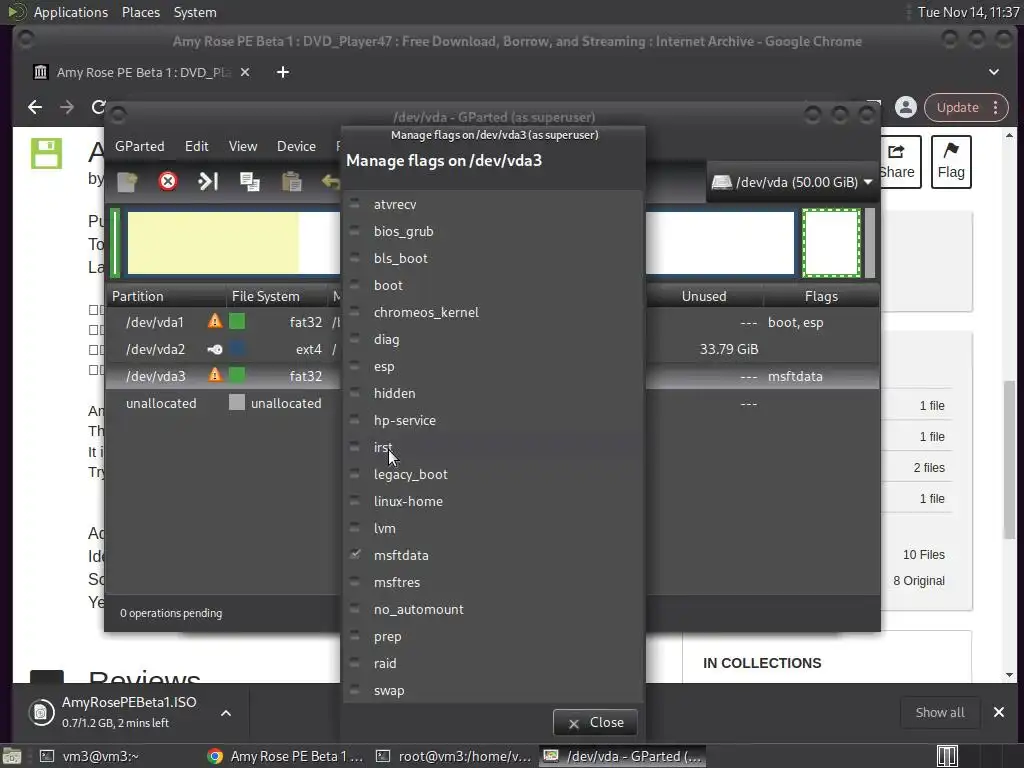
Task: Enable the hidden flag checkbox
Action: tap(355, 392)
